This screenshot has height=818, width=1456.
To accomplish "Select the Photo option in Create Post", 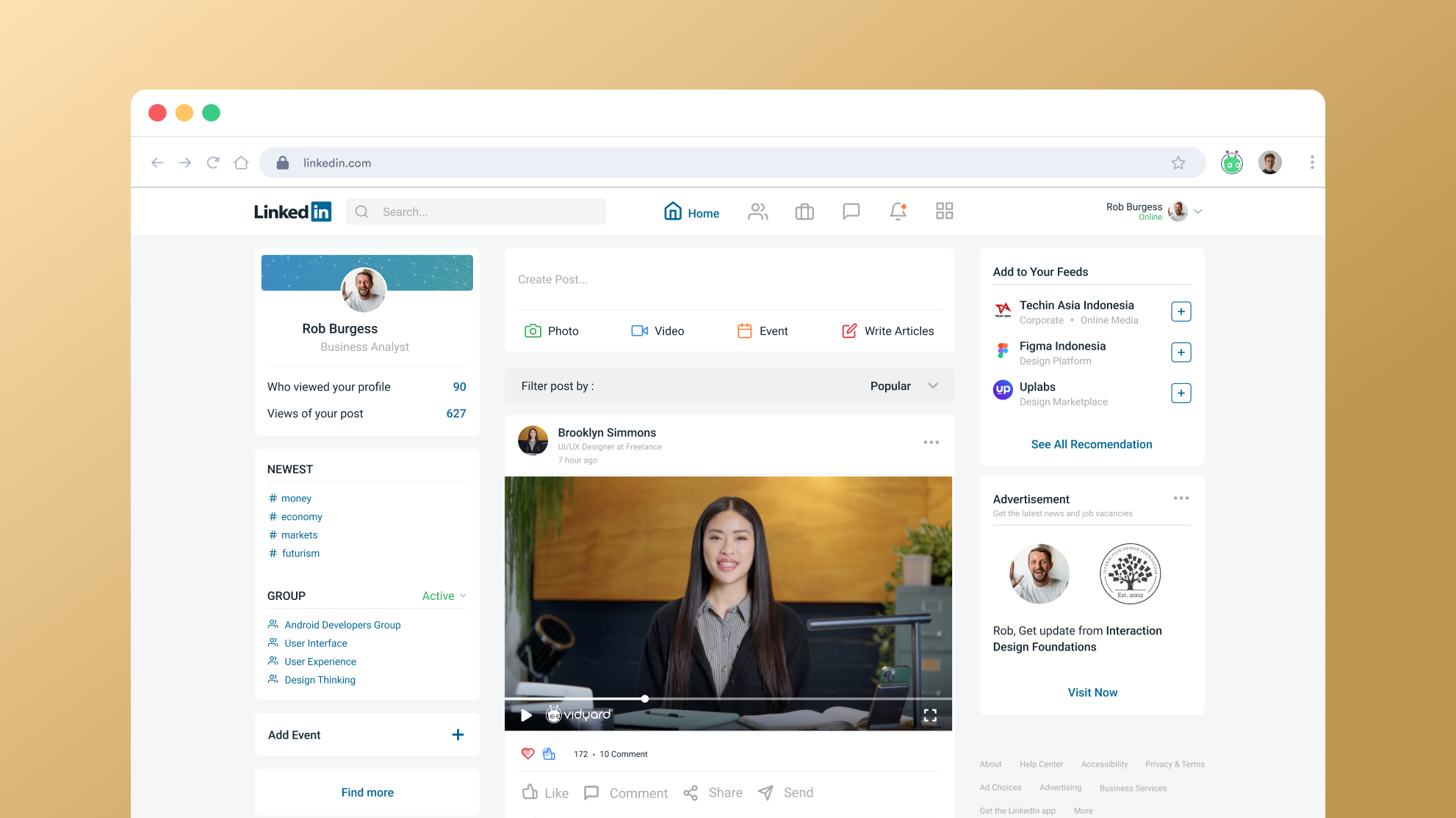I will pyautogui.click(x=551, y=330).
